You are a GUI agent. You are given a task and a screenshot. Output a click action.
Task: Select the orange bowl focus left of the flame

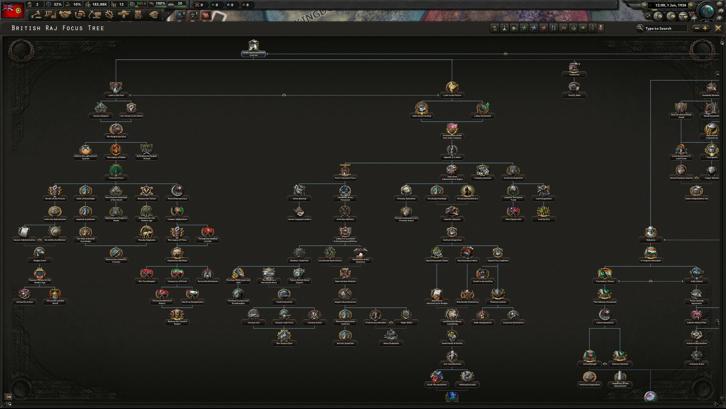pos(85,150)
